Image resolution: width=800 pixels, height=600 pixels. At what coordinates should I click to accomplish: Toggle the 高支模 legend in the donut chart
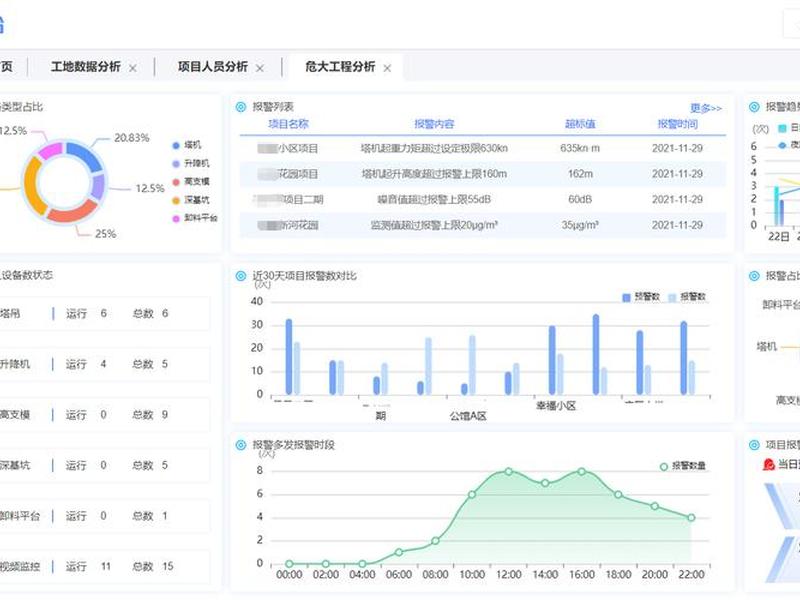pyautogui.click(x=191, y=182)
